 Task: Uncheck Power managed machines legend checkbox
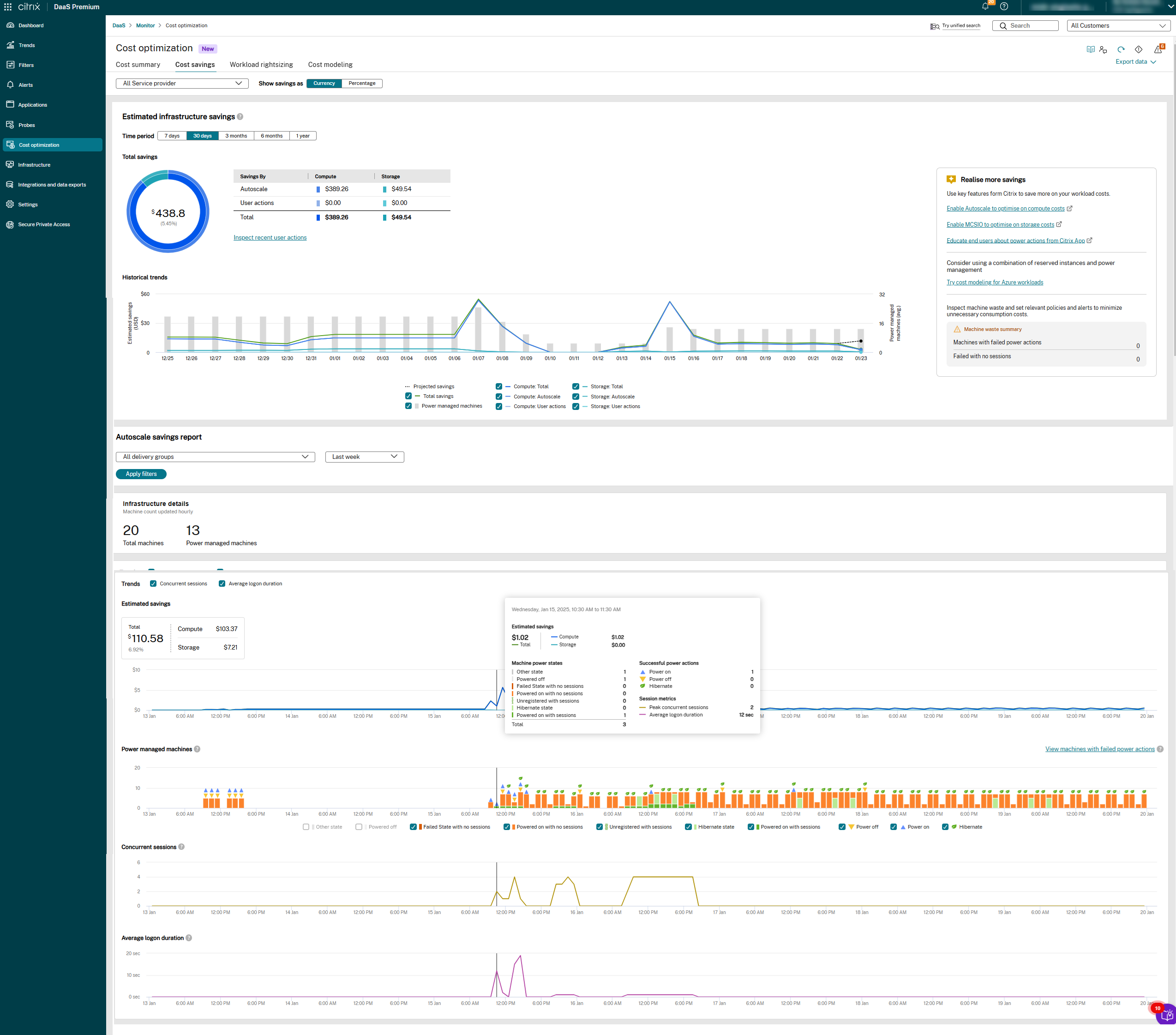408,406
